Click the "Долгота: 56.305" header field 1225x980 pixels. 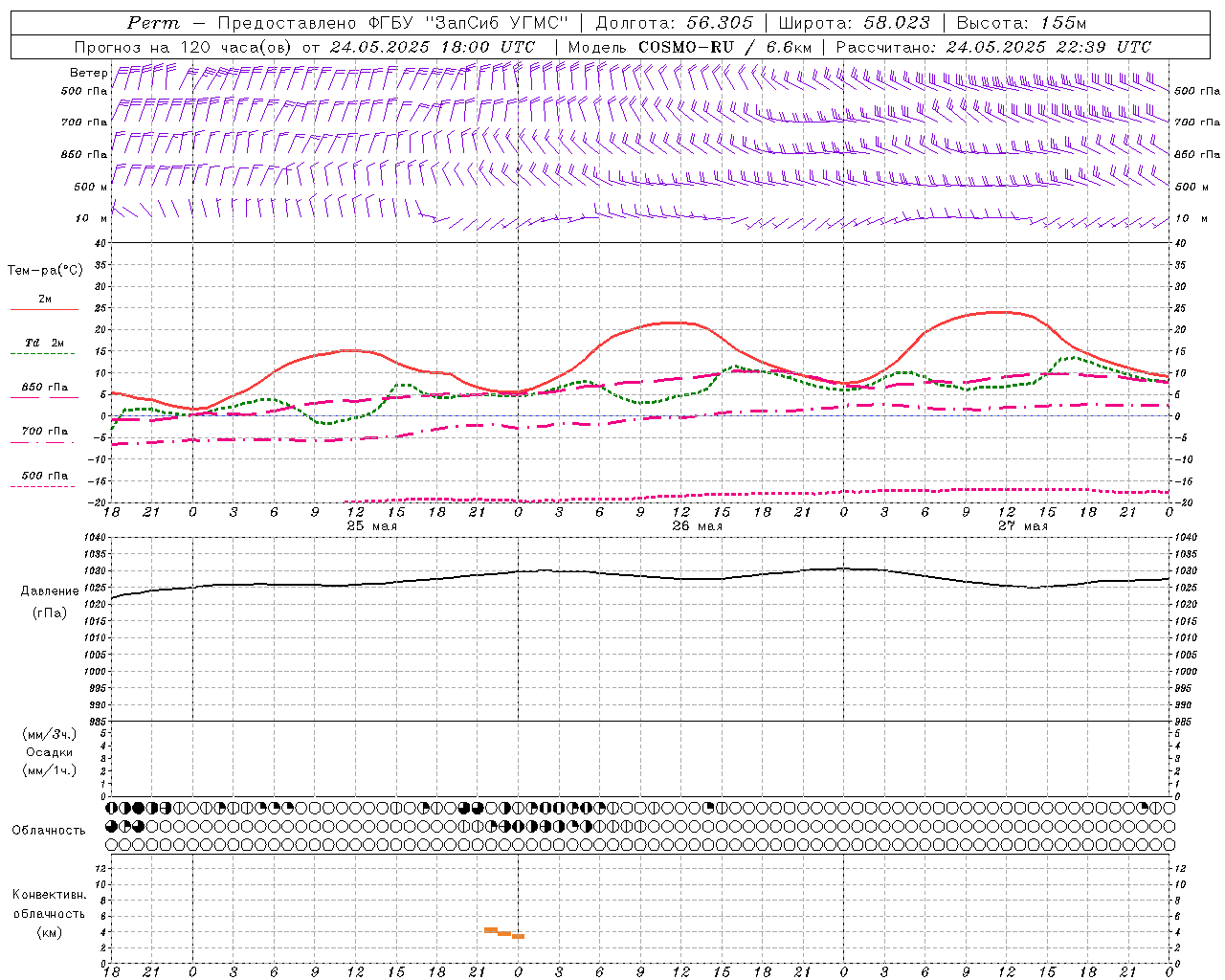coord(674,23)
